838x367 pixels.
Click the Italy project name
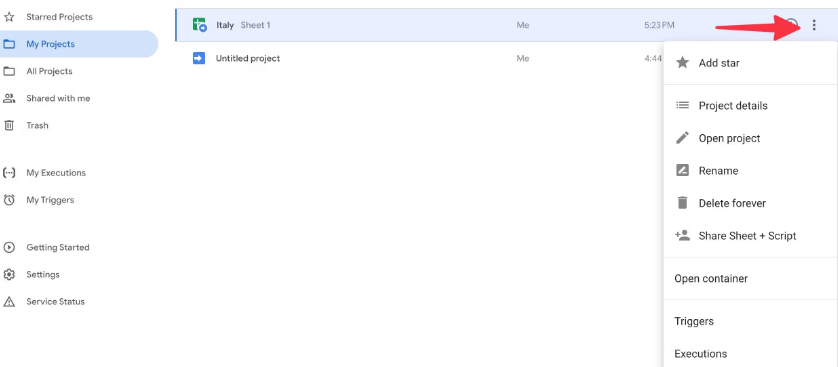pyautogui.click(x=225, y=25)
